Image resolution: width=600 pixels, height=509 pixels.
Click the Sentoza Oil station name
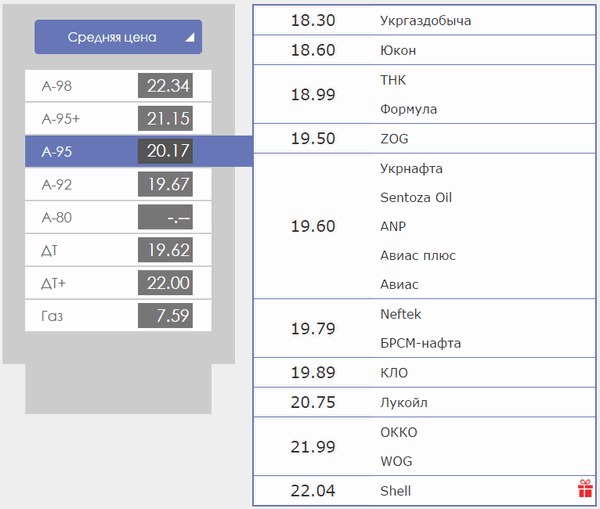coord(416,197)
